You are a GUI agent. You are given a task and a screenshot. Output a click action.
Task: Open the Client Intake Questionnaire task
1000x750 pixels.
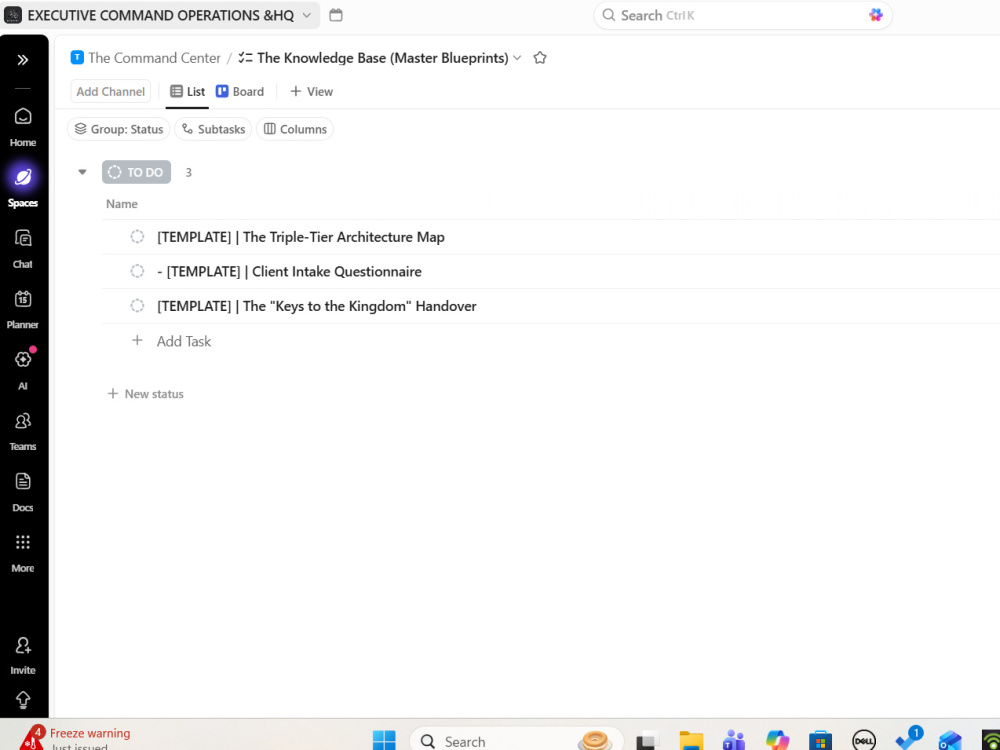(290, 272)
